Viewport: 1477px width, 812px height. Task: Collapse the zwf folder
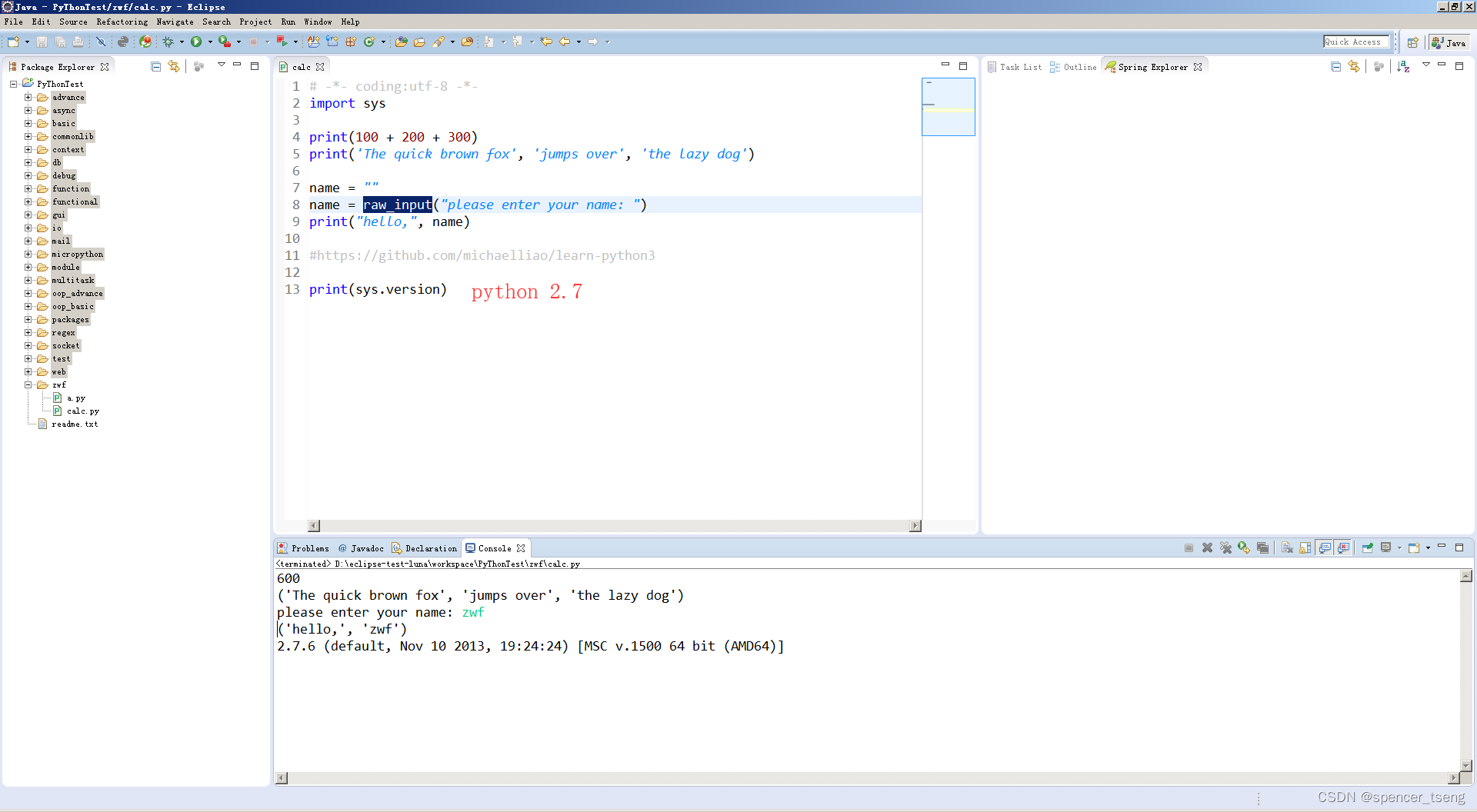[28, 385]
